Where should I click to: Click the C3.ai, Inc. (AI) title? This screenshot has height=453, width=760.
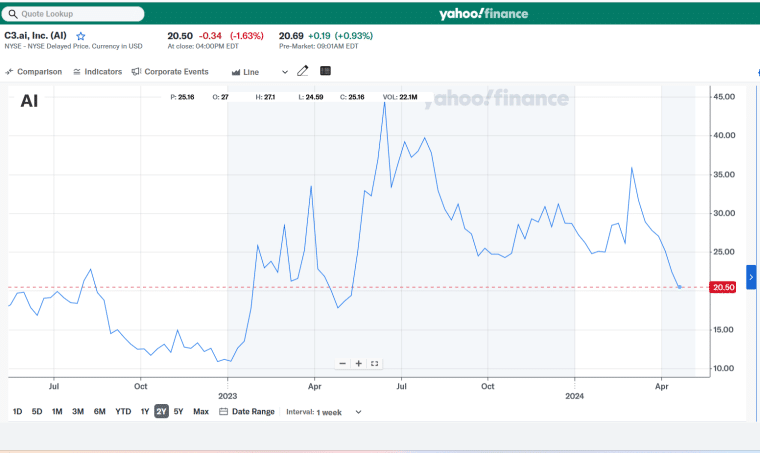[35, 36]
